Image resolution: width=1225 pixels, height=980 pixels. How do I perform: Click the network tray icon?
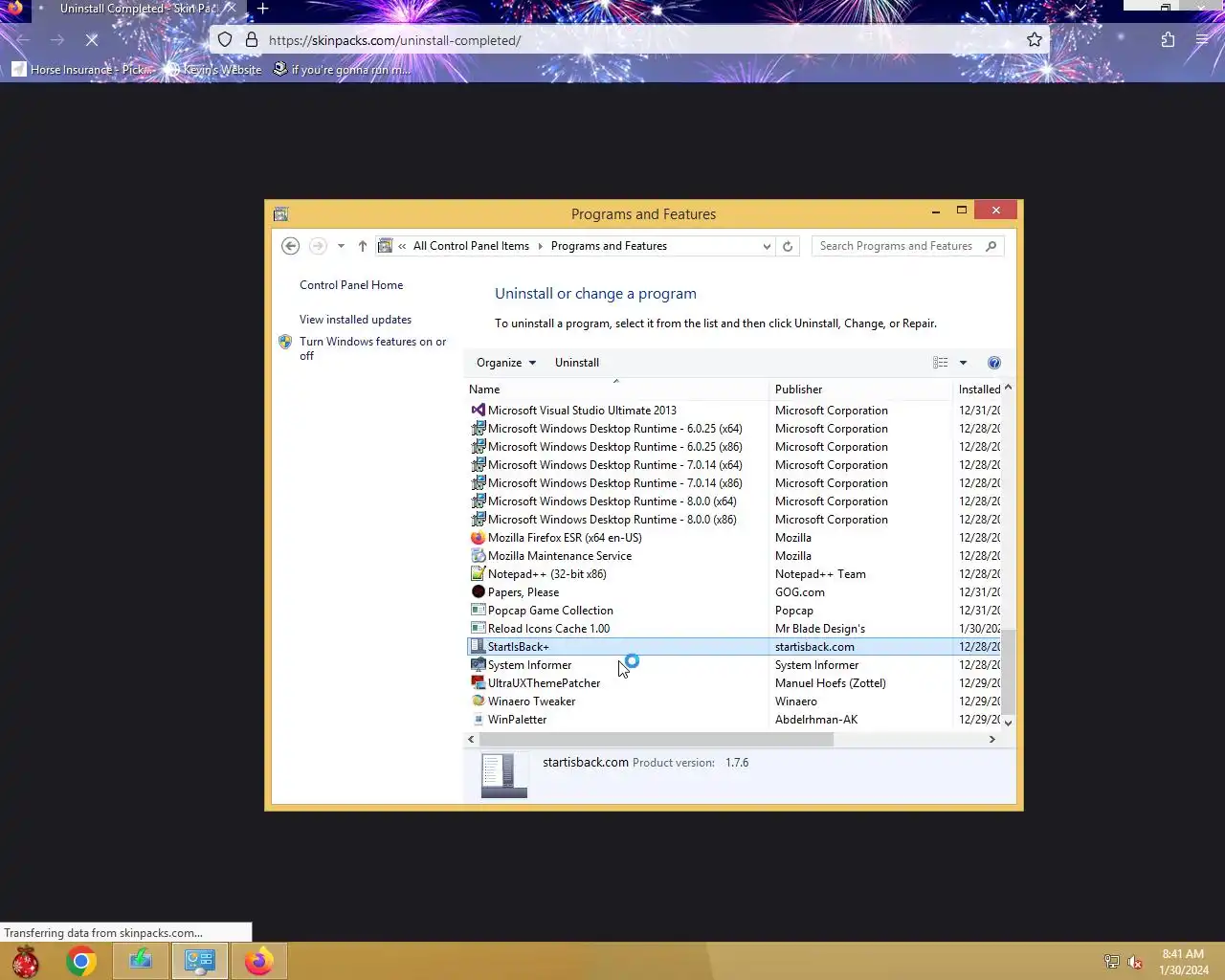click(x=1112, y=962)
